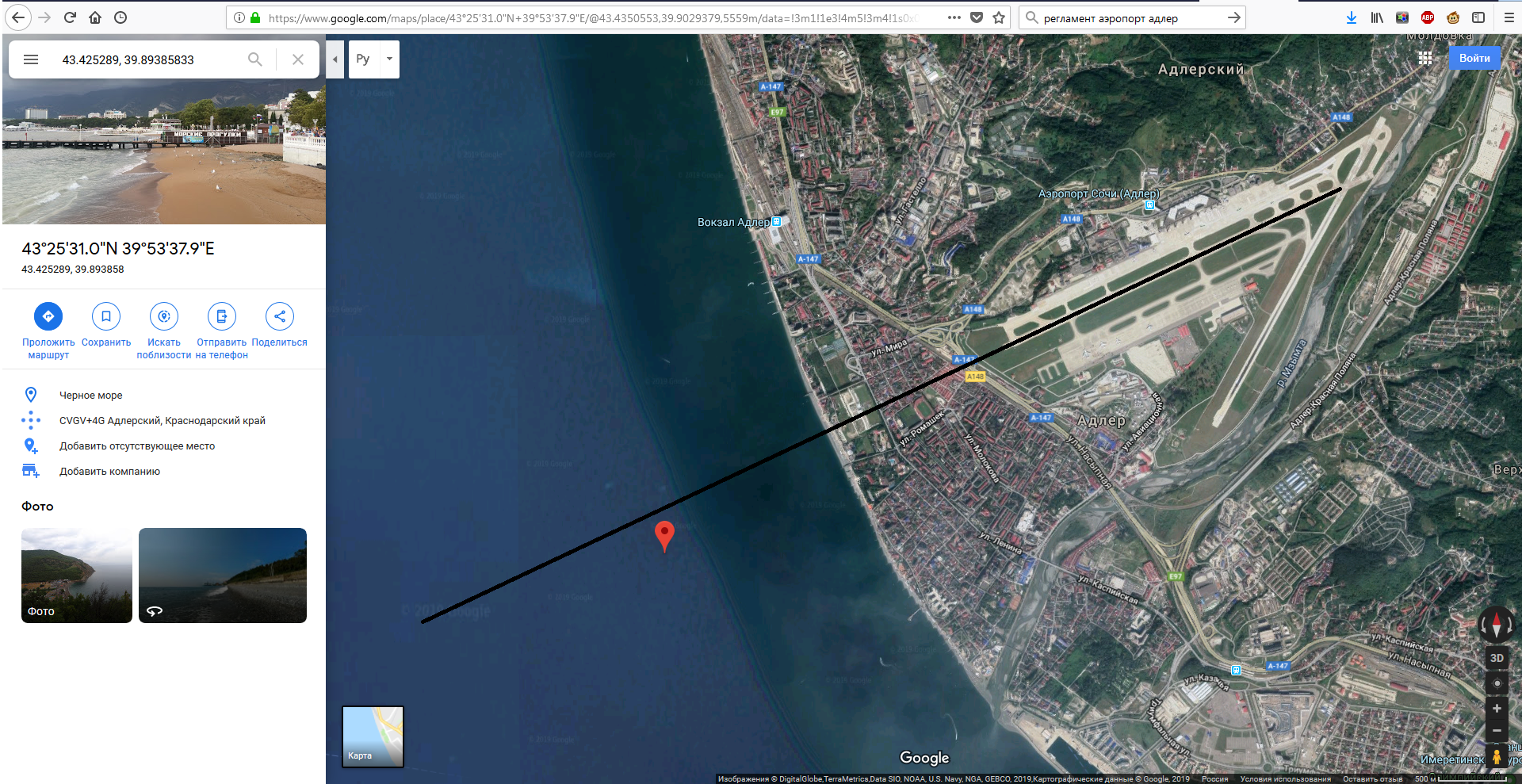The image size is (1522, 784).
Task: Open browser library icon
Action: tap(1377, 17)
